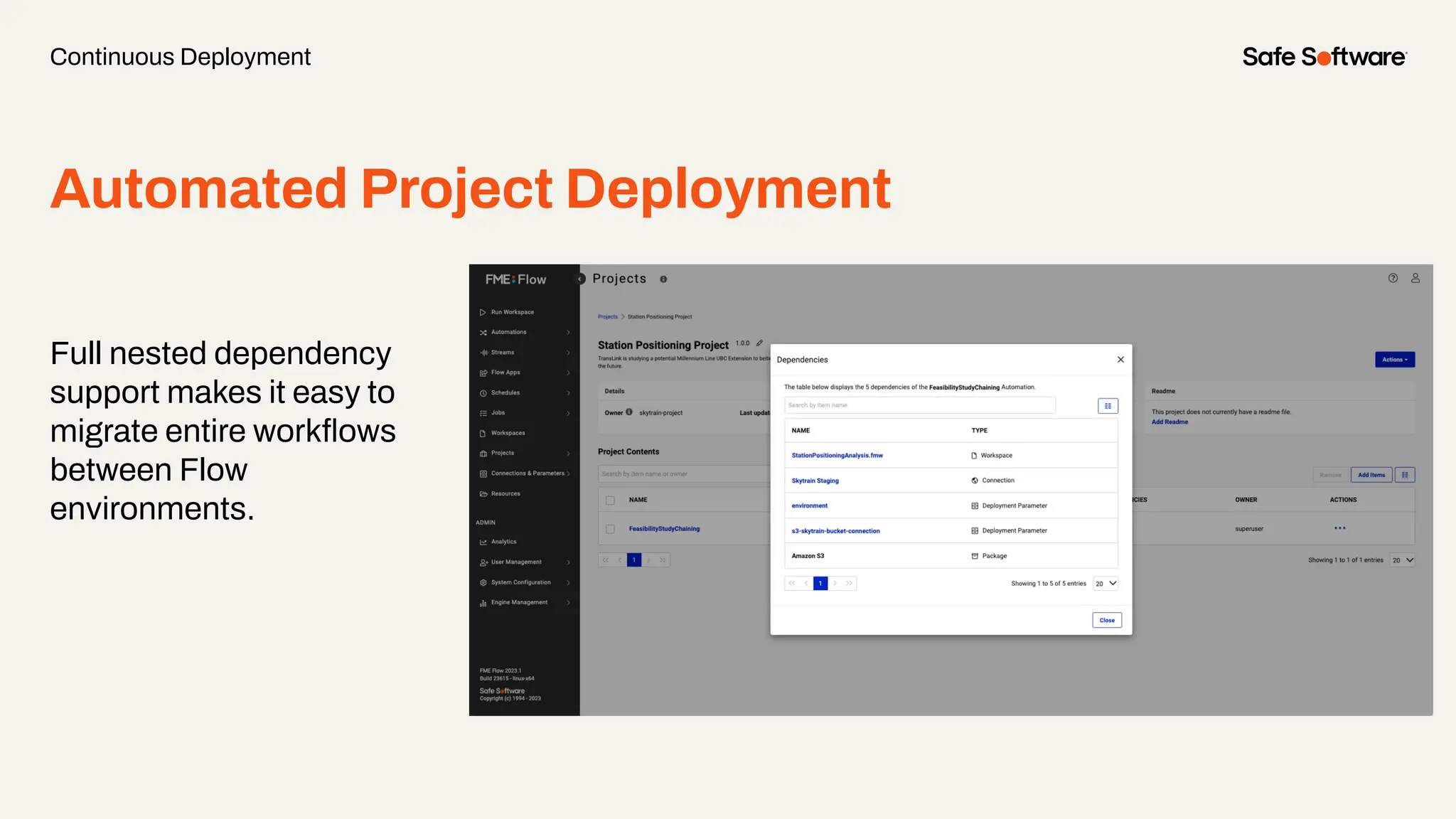Image resolution: width=1456 pixels, height=819 pixels.
Task: Expand the Projects sidebar chevron
Action: coord(568,454)
